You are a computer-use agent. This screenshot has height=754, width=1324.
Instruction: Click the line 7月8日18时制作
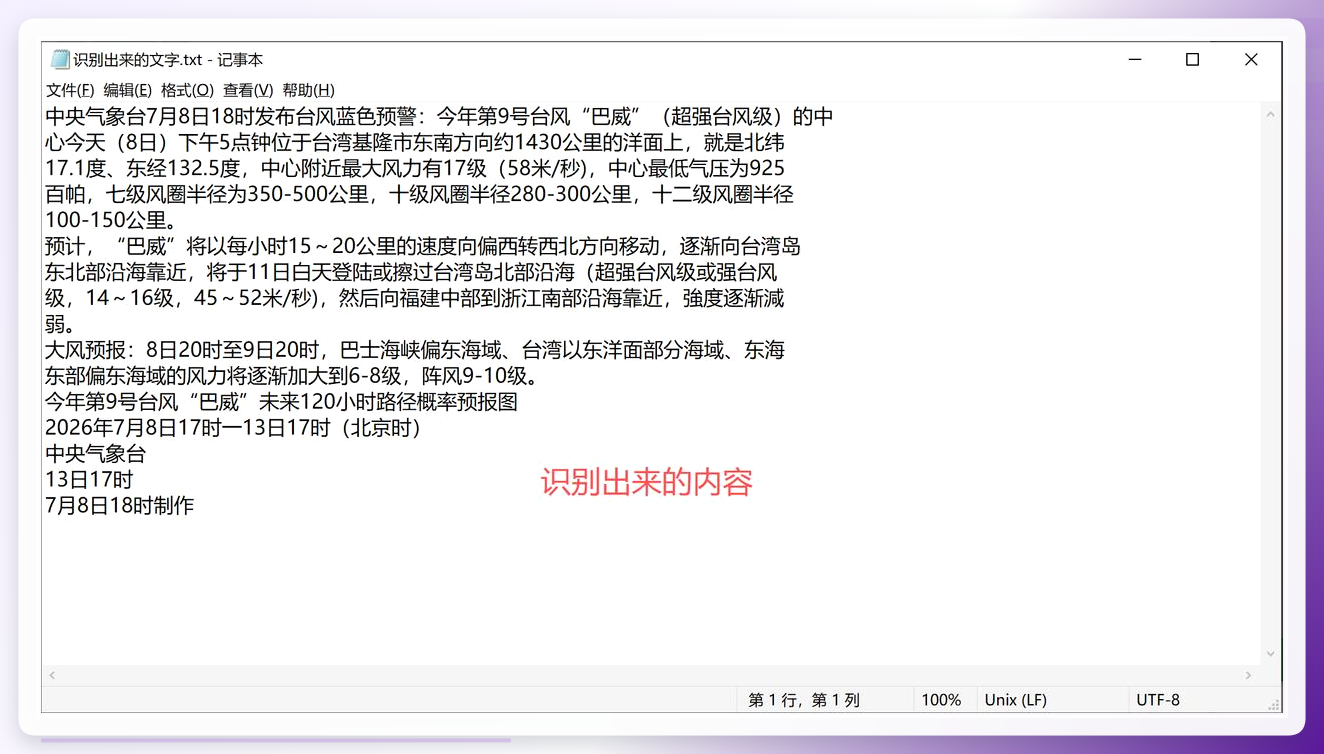[120, 506]
